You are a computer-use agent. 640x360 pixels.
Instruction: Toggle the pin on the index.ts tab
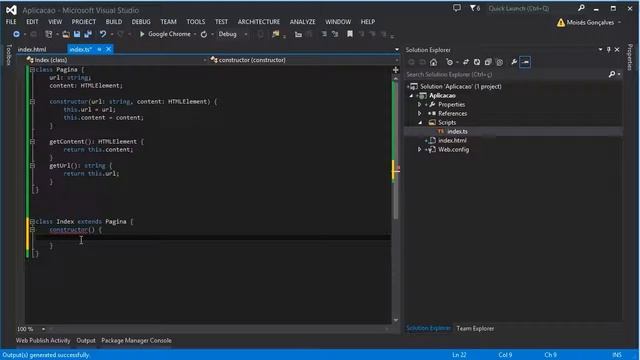[99, 49]
